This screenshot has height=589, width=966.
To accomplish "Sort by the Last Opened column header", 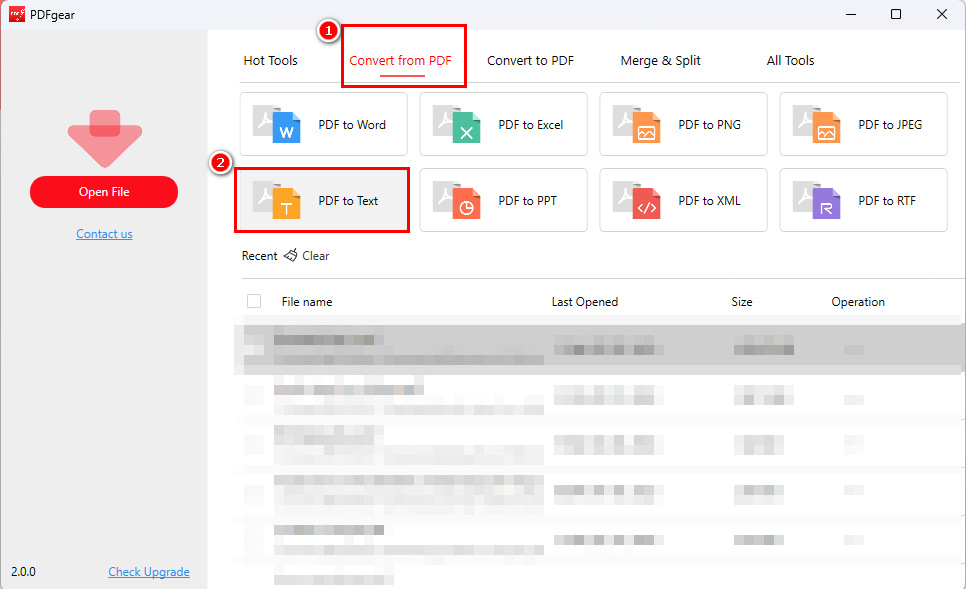I will (585, 302).
